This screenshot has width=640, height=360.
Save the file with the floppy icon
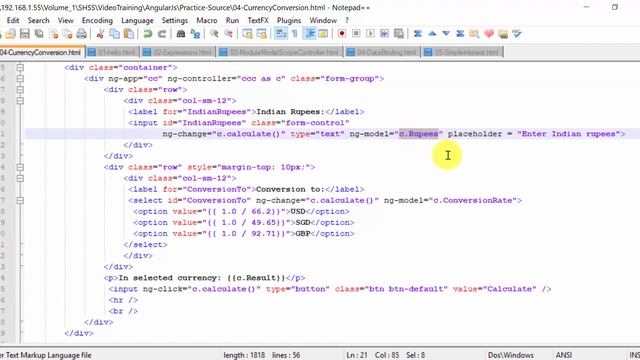click(25, 34)
